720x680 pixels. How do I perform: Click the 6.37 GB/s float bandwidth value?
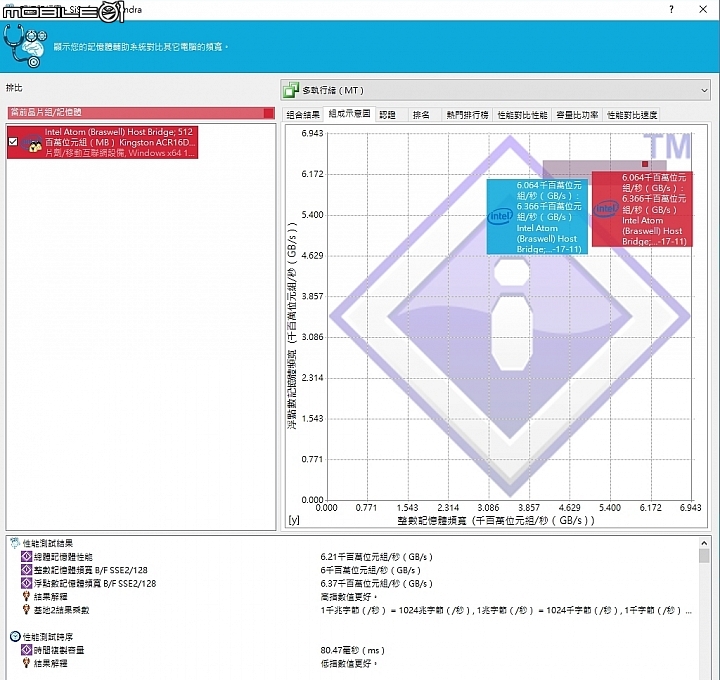(x=376, y=583)
